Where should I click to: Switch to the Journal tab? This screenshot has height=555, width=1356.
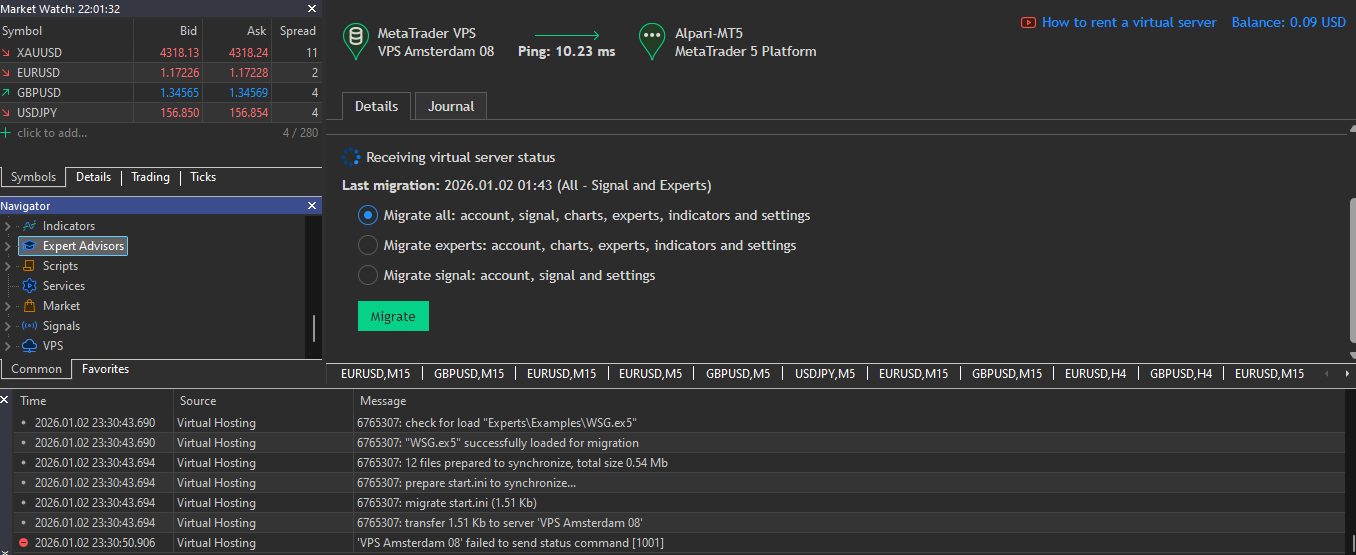point(451,106)
